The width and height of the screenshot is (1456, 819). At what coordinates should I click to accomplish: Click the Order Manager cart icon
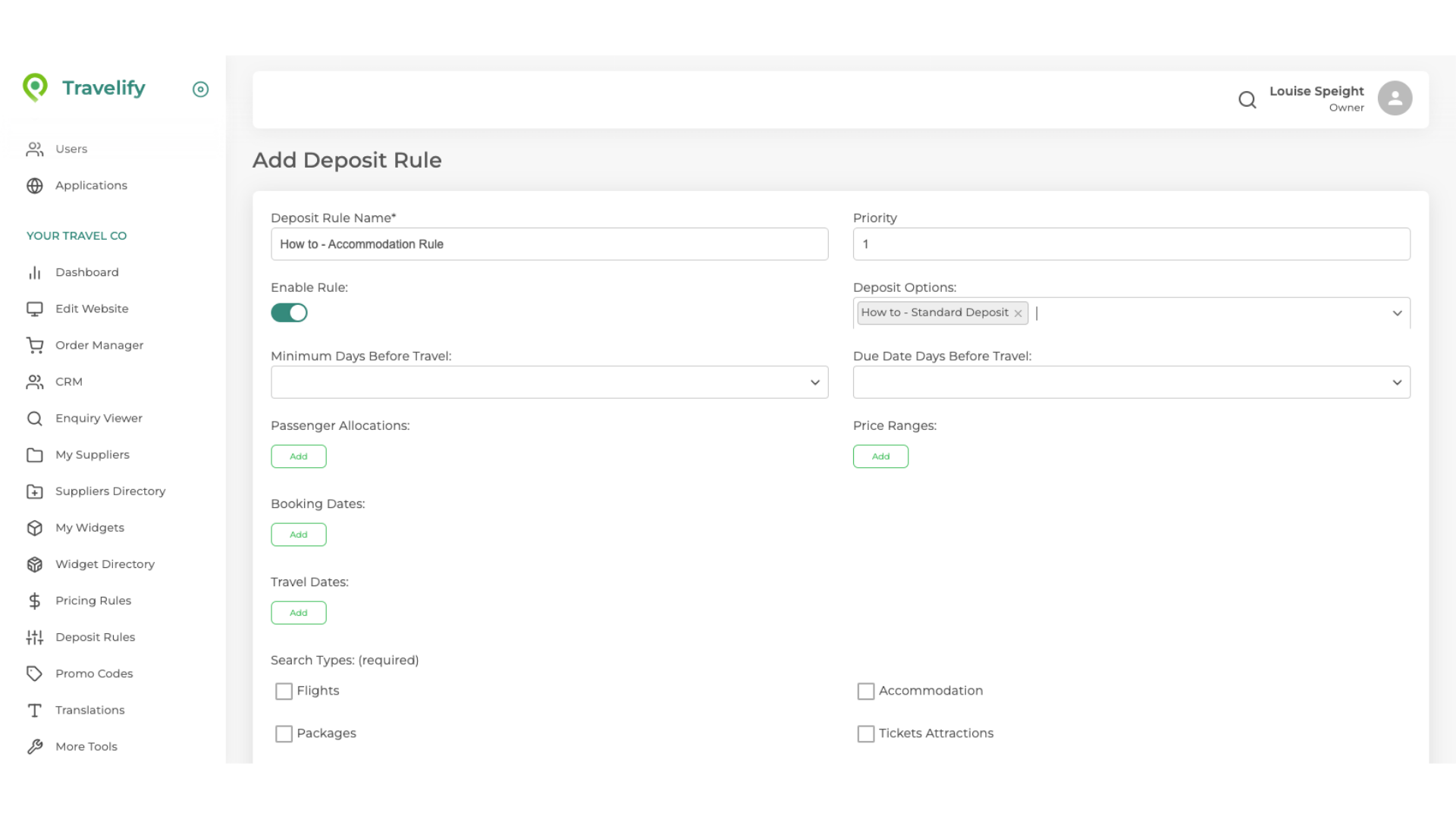point(35,345)
